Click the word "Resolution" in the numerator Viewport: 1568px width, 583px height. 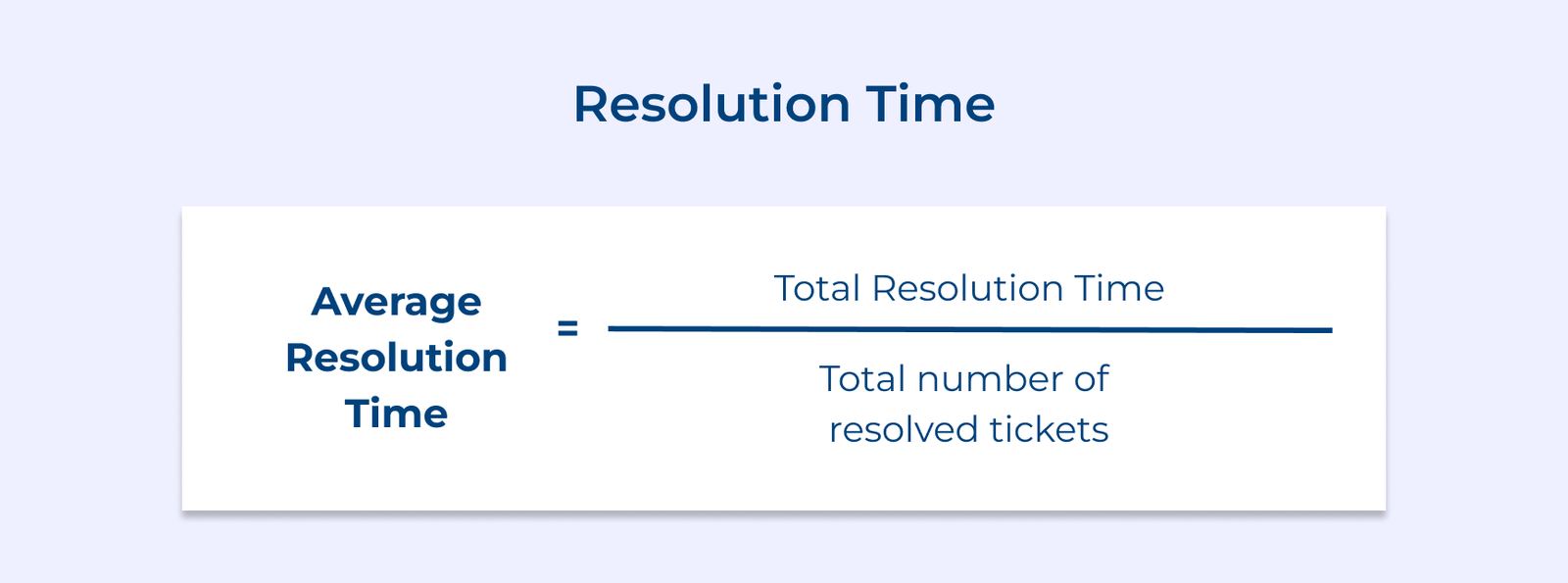[x=967, y=288]
